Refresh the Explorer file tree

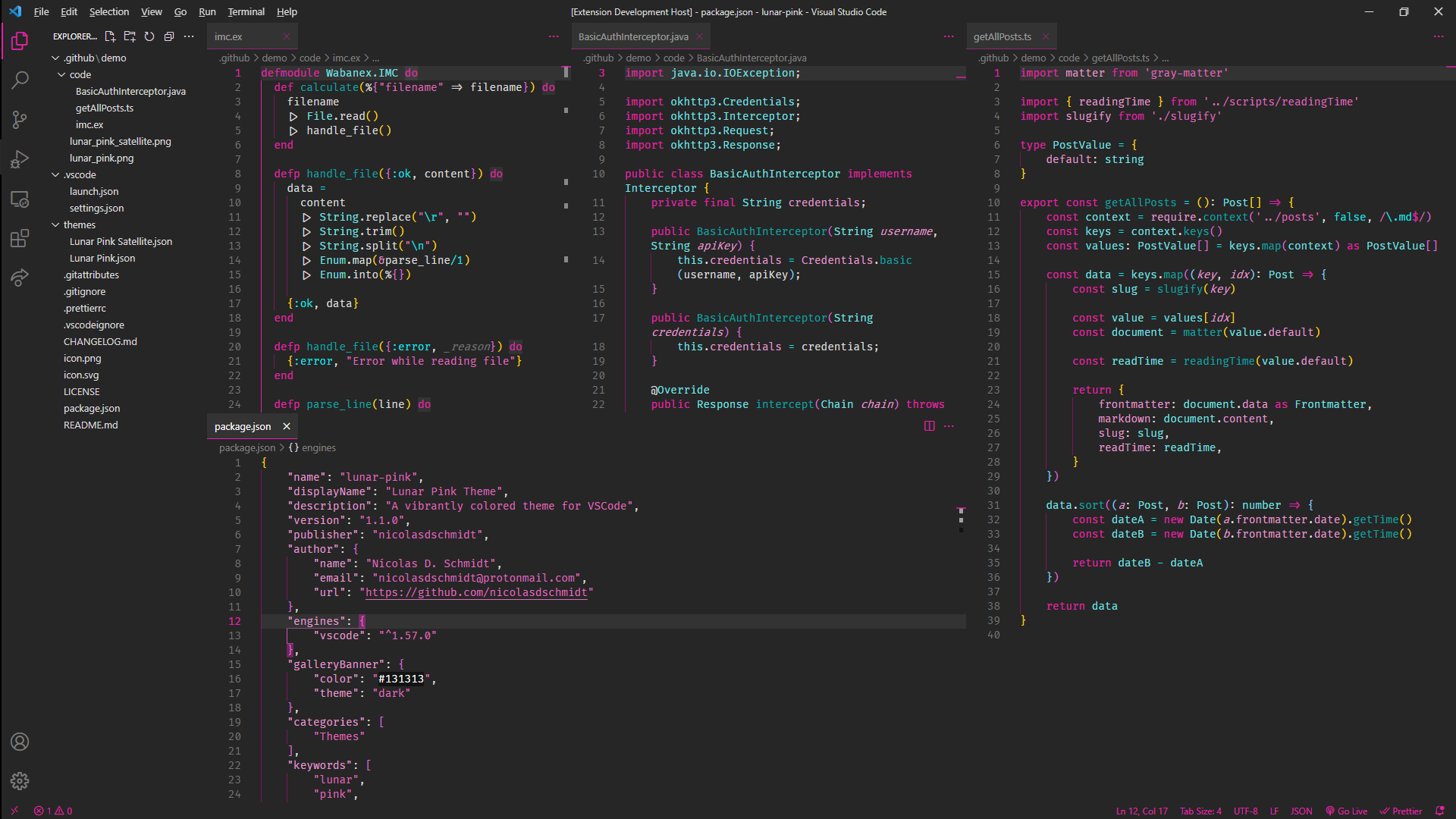click(x=149, y=36)
